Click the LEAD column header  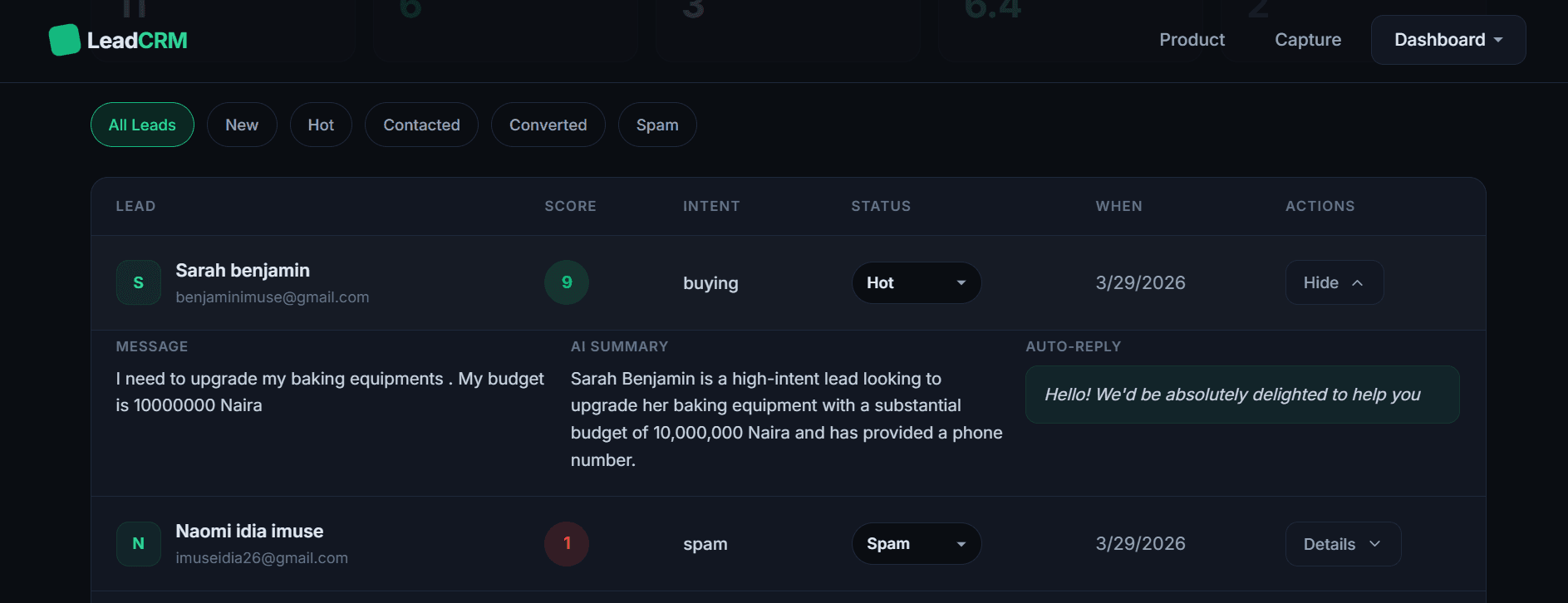135,206
